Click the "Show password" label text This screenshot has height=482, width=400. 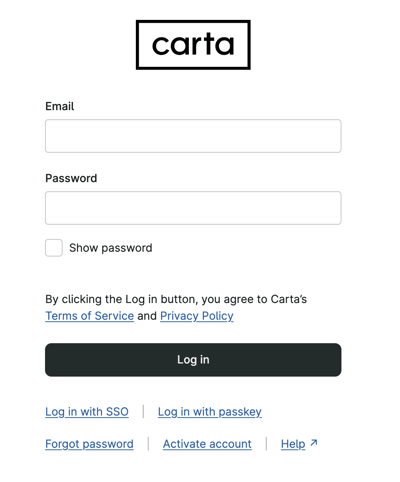111,248
